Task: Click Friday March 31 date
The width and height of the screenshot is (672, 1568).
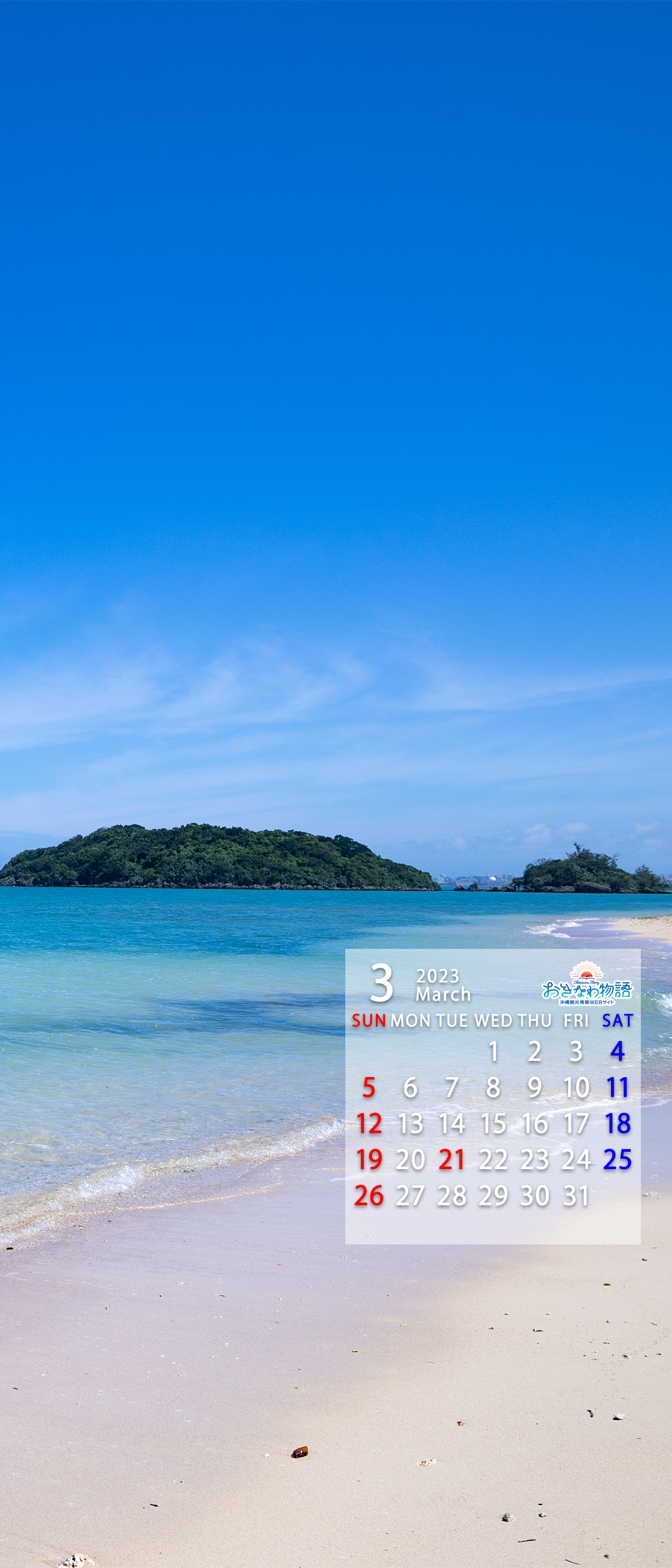Action: [576, 1196]
